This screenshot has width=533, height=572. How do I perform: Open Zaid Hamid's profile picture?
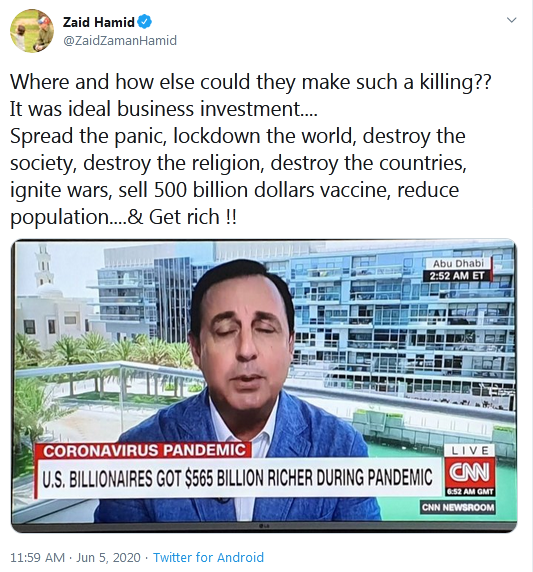tap(32, 31)
